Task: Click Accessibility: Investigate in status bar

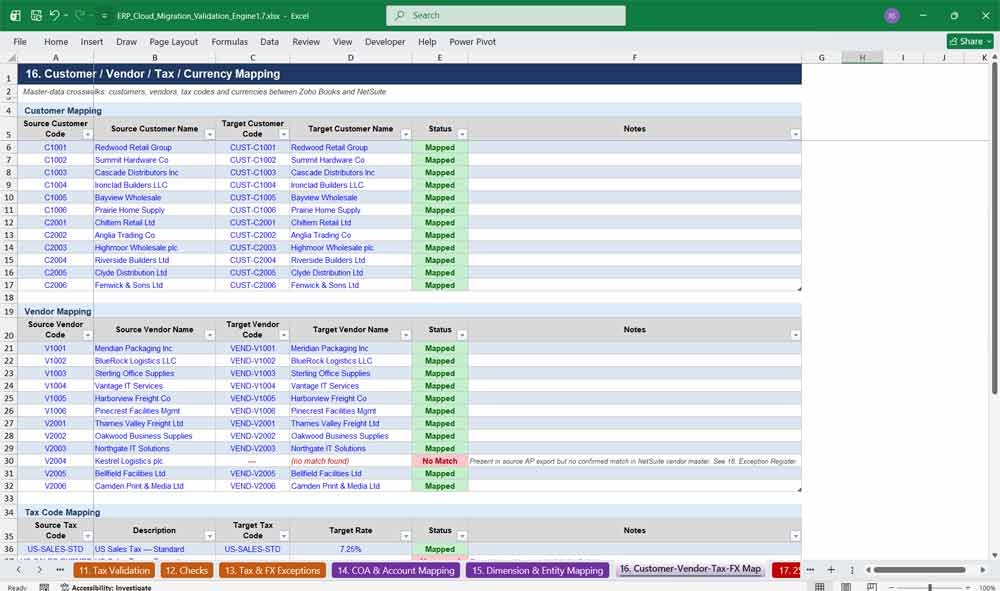Action: pos(106,587)
